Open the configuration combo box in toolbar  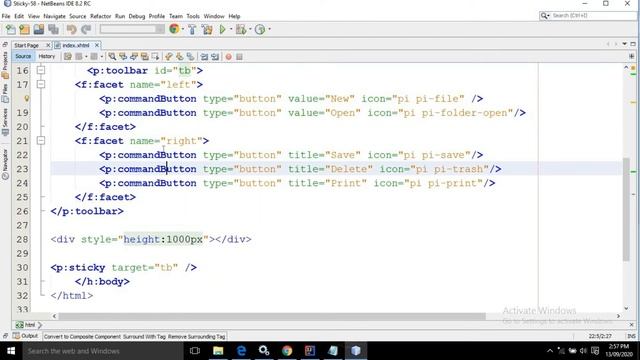pos(132,29)
